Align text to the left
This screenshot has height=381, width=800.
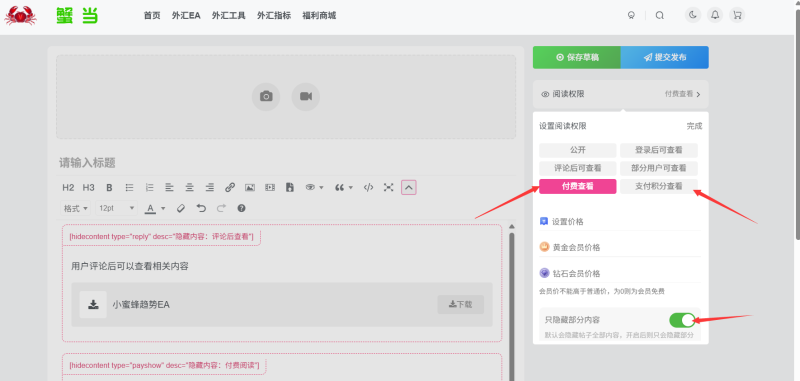169,188
